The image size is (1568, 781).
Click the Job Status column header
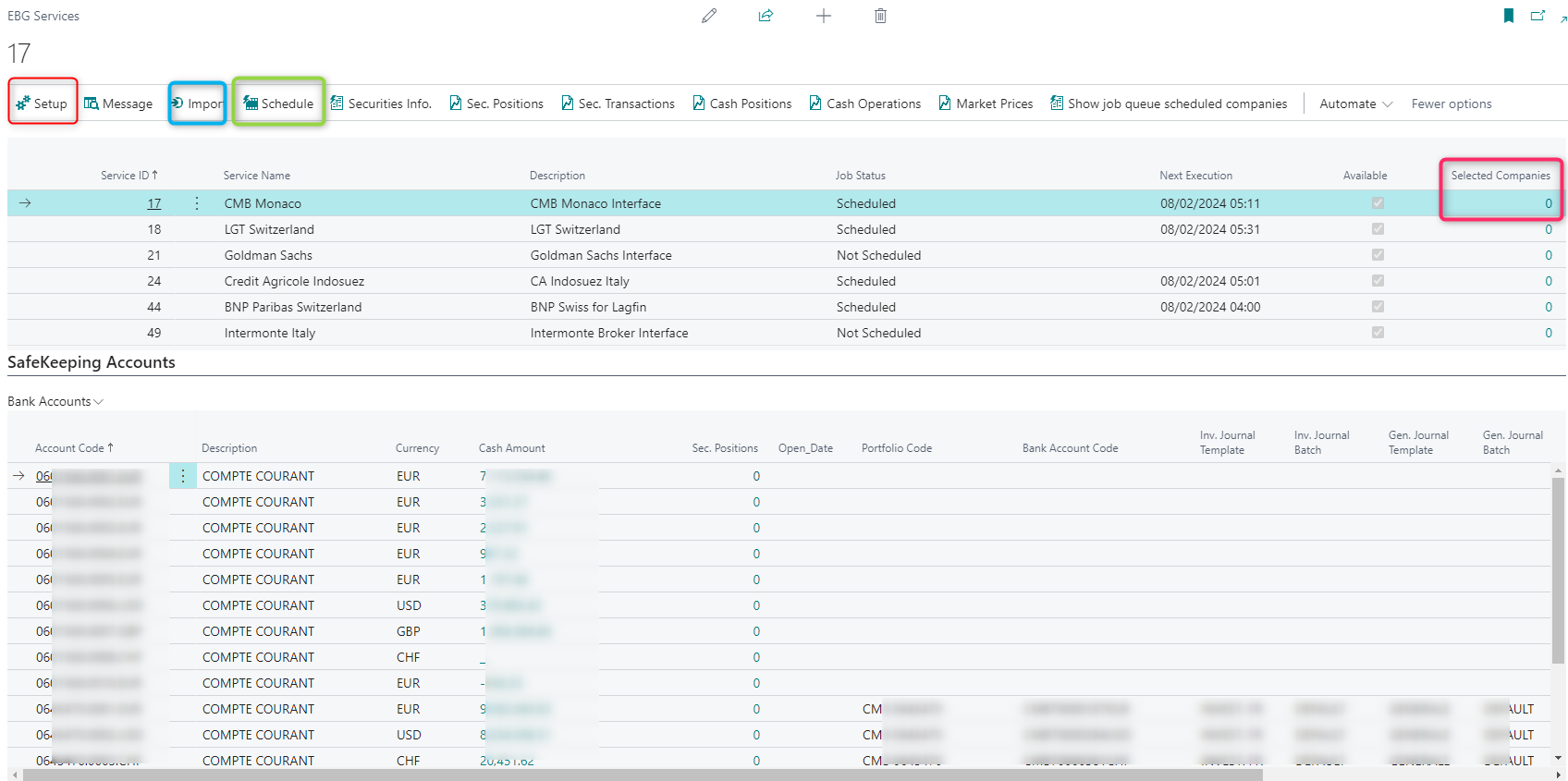pyautogui.click(x=861, y=176)
